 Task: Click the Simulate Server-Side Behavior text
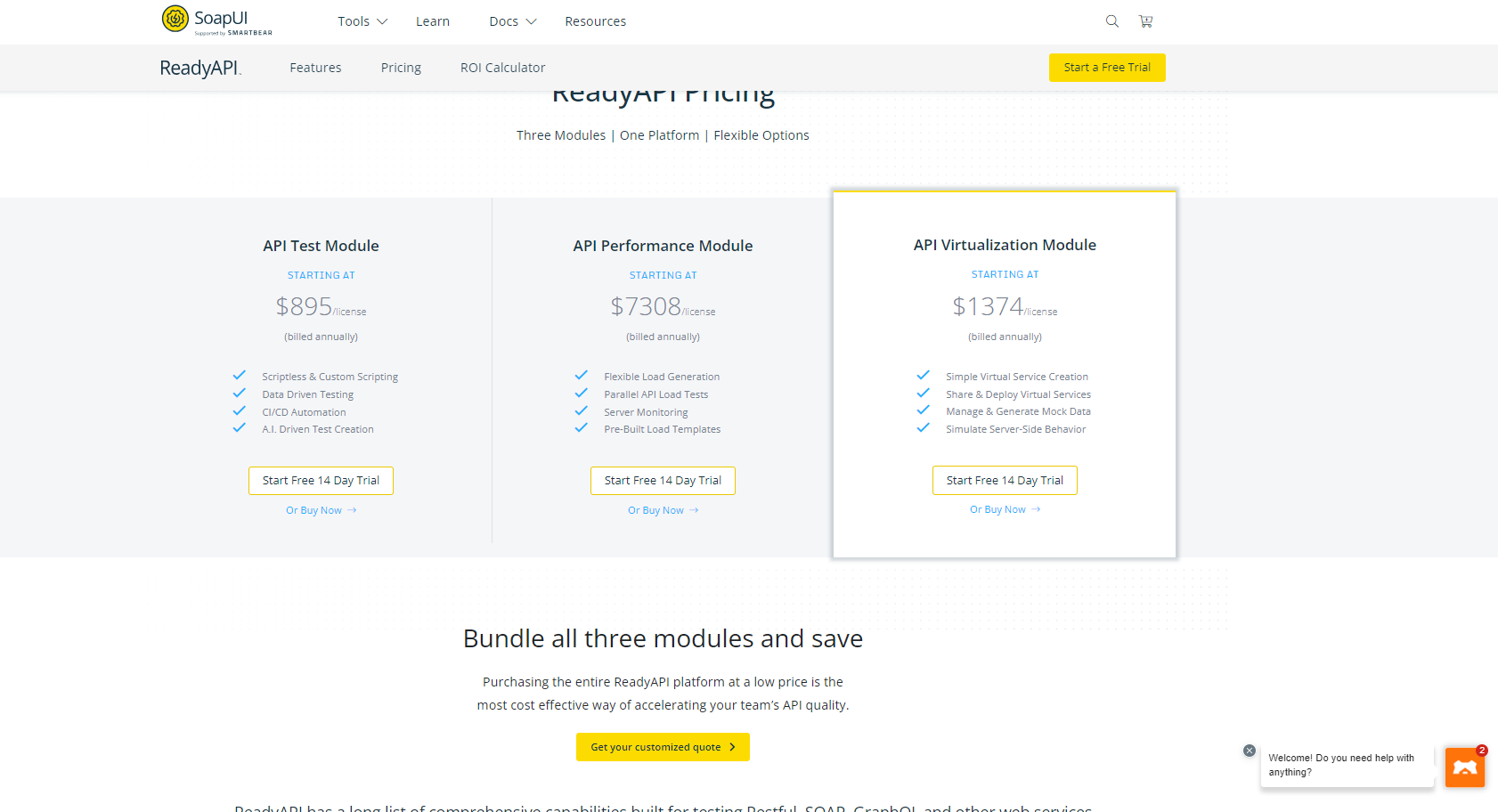(x=1015, y=429)
